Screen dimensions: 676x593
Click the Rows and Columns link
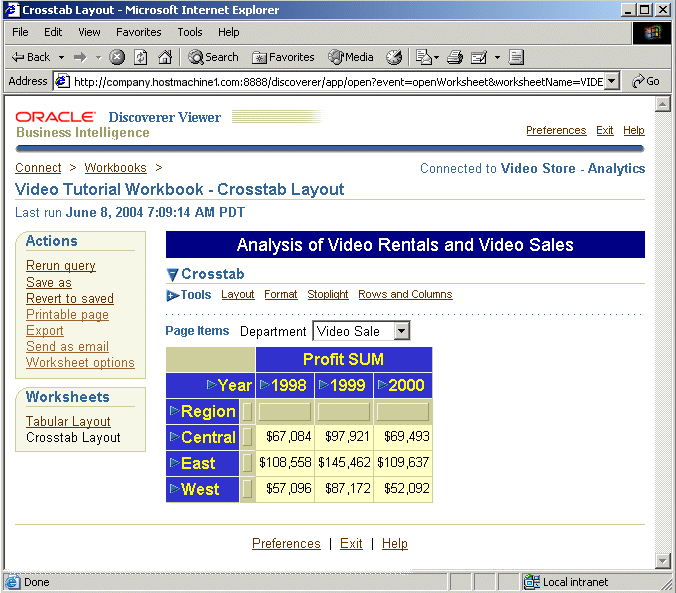point(405,295)
